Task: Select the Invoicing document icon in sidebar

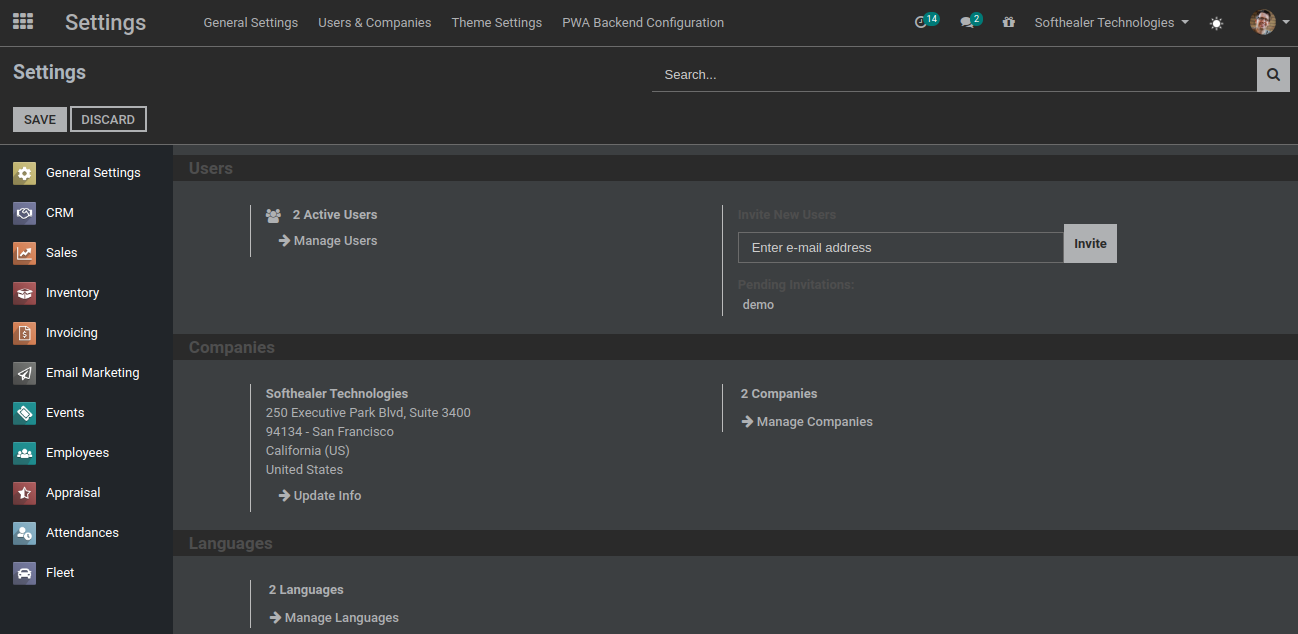Action: click(25, 333)
